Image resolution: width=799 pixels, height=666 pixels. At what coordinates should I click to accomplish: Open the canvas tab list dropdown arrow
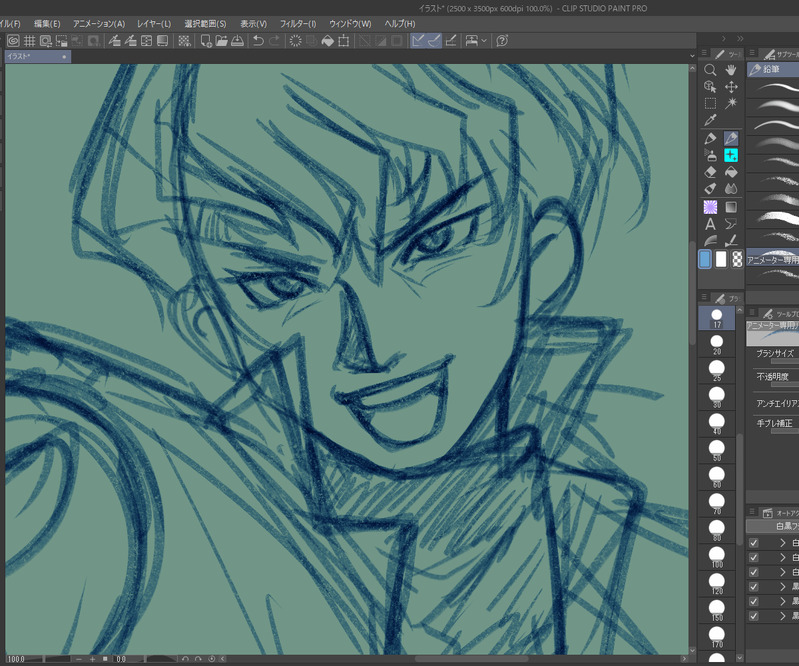pyautogui.click(x=692, y=56)
